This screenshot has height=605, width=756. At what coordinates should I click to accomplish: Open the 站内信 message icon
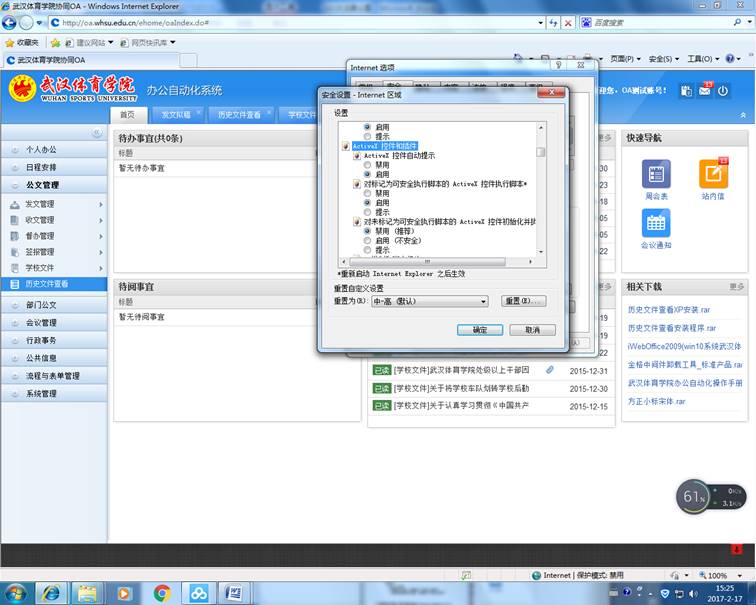tap(713, 177)
